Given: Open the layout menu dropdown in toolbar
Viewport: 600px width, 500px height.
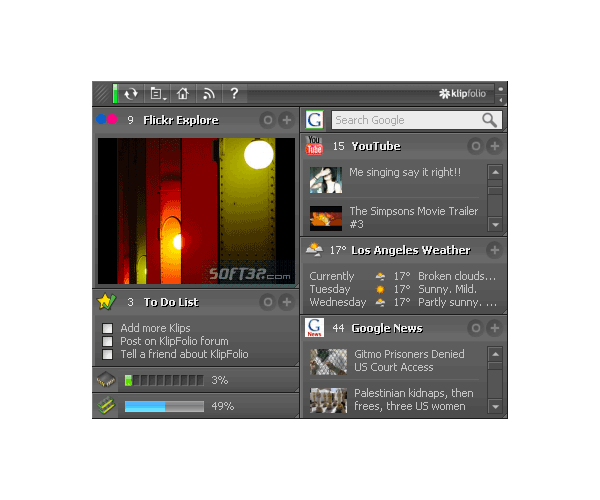Looking at the screenshot, I should (157, 94).
